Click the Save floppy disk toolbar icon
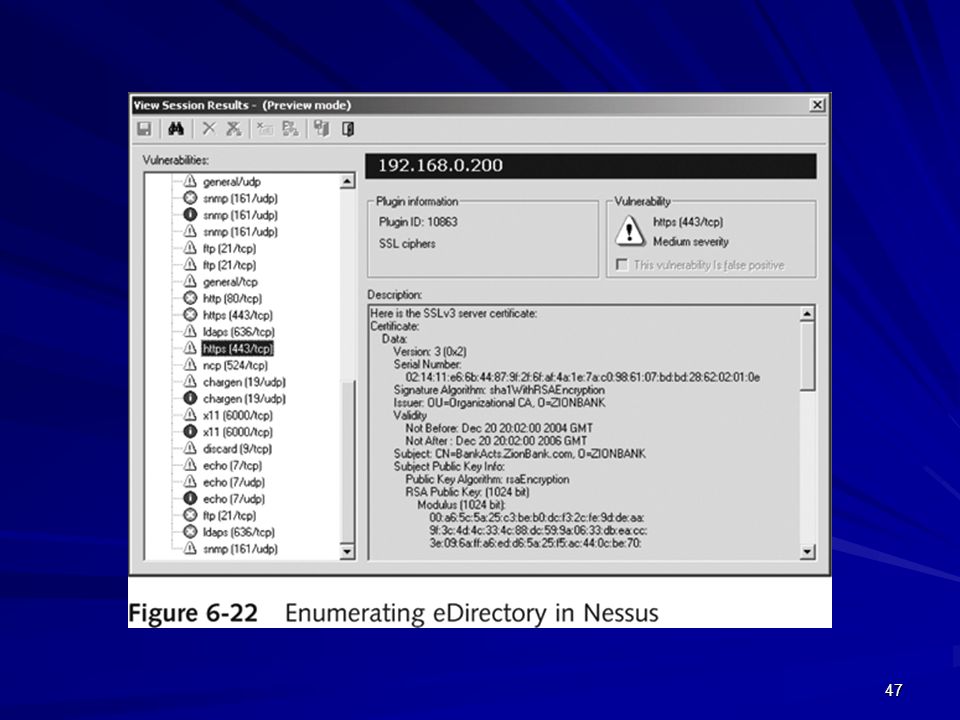Image resolution: width=960 pixels, height=720 pixels. point(144,129)
